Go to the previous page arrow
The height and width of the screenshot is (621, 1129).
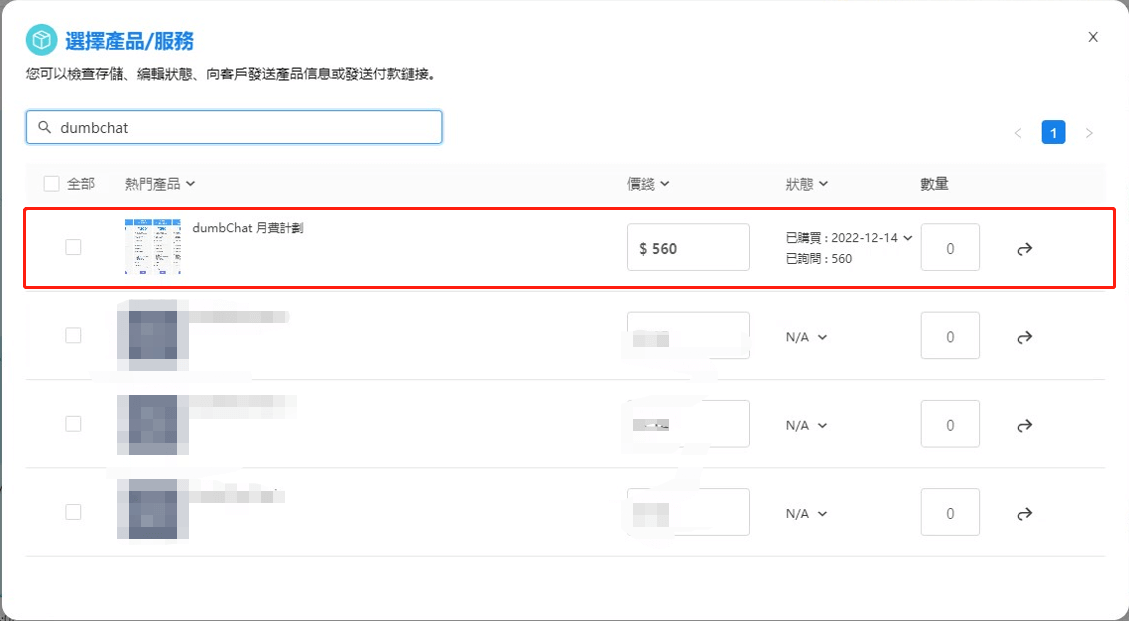tap(1018, 133)
